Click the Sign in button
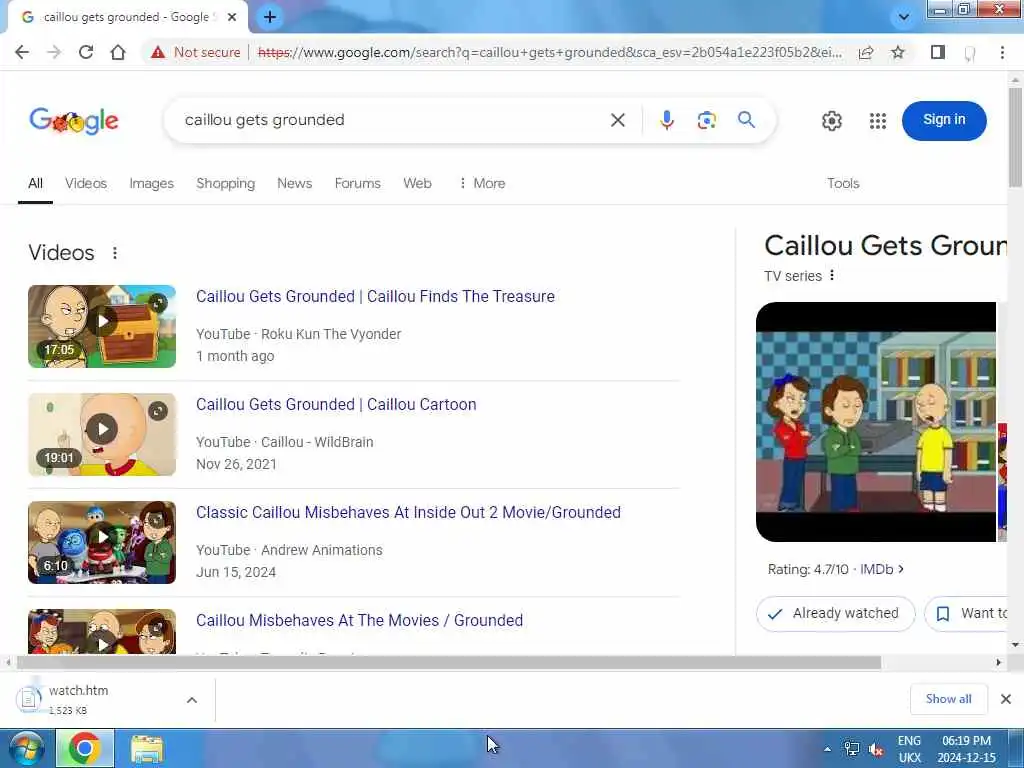The width and height of the screenshot is (1024, 768). click(x=944, y=120)
